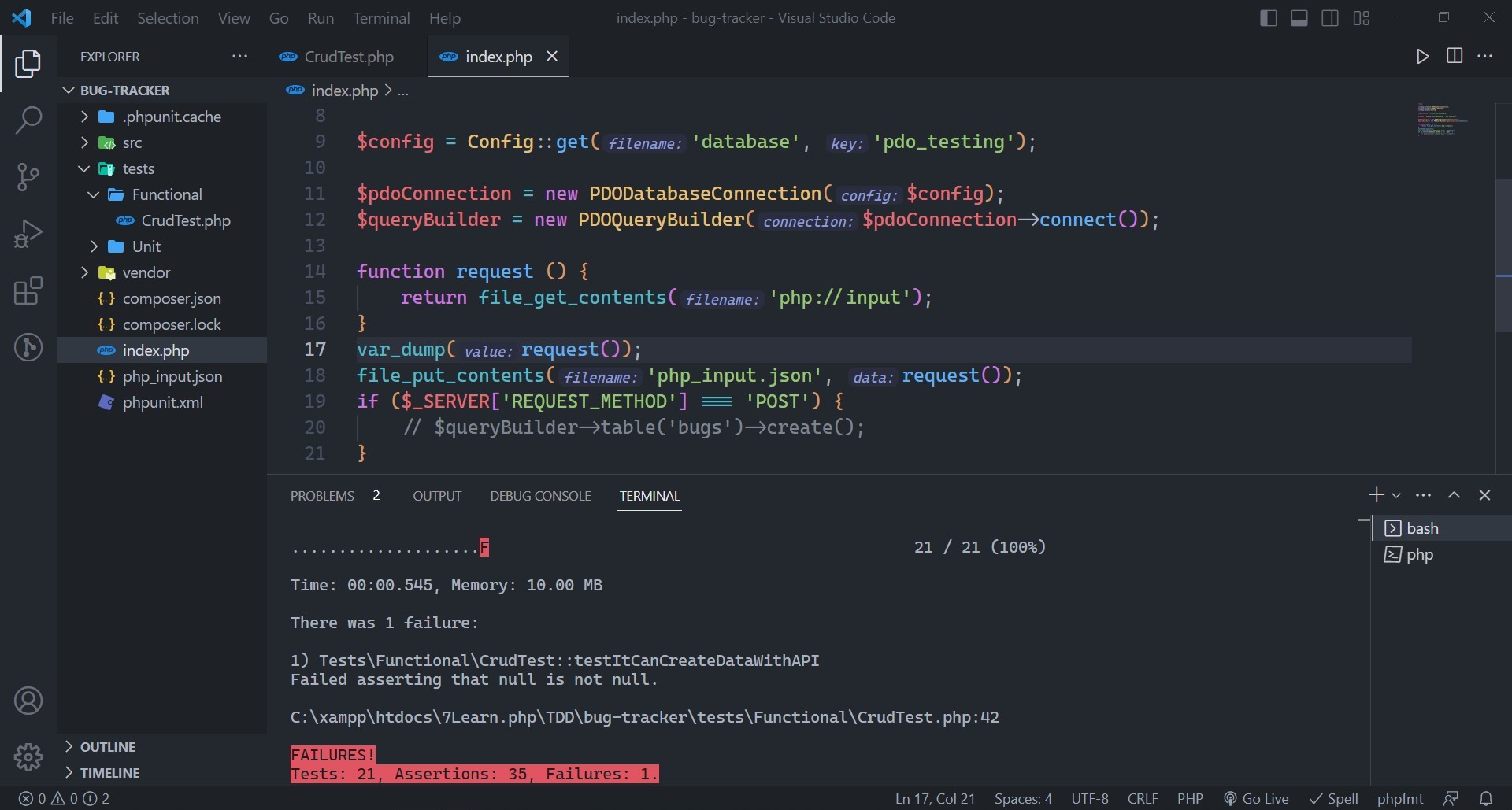The image size is (1512, 810).
Task: Switch to the OUTPUT panel tab
Action: 437,496
